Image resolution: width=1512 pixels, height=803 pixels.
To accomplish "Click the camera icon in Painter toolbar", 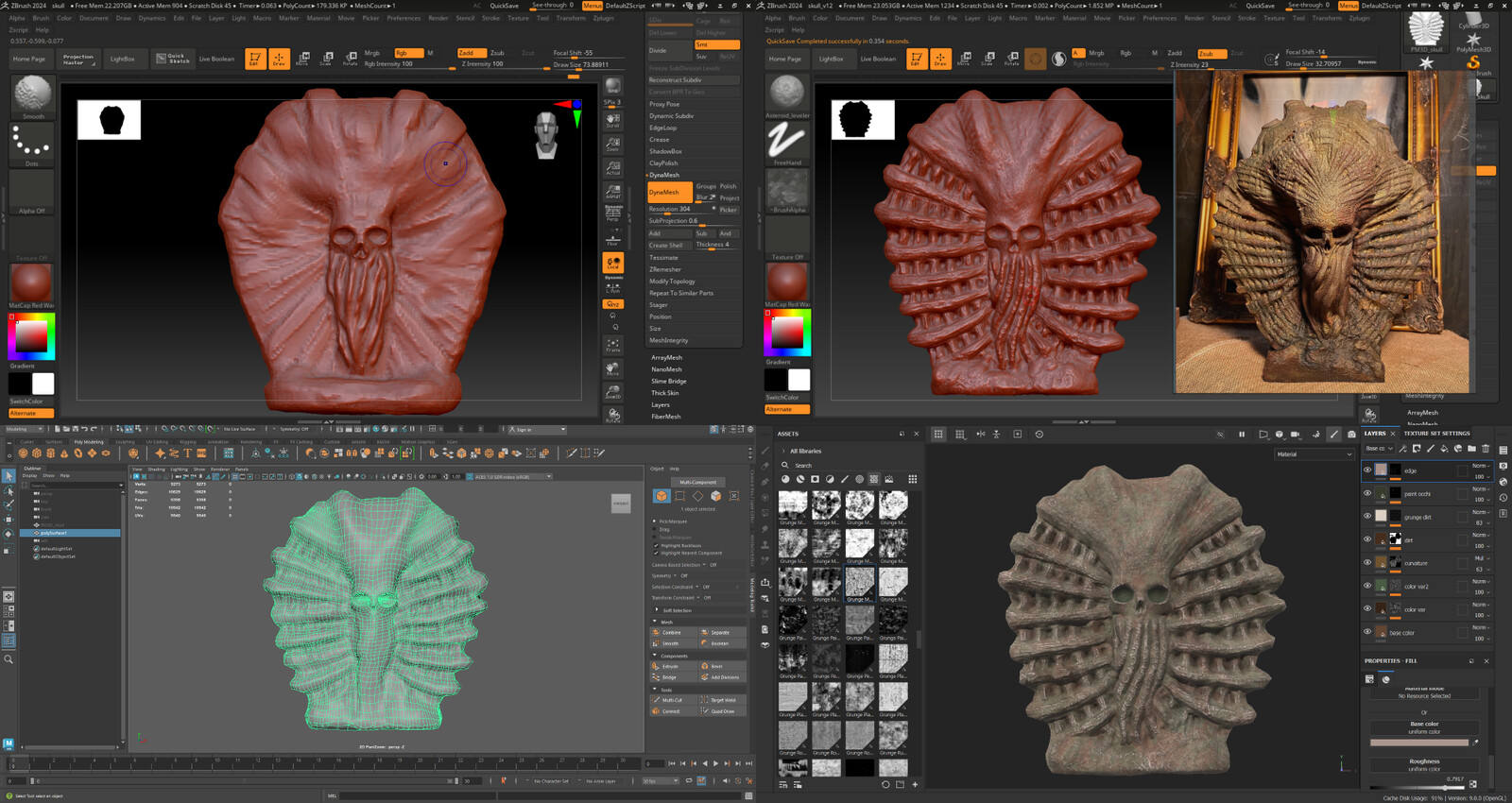I will point(1351,435).
